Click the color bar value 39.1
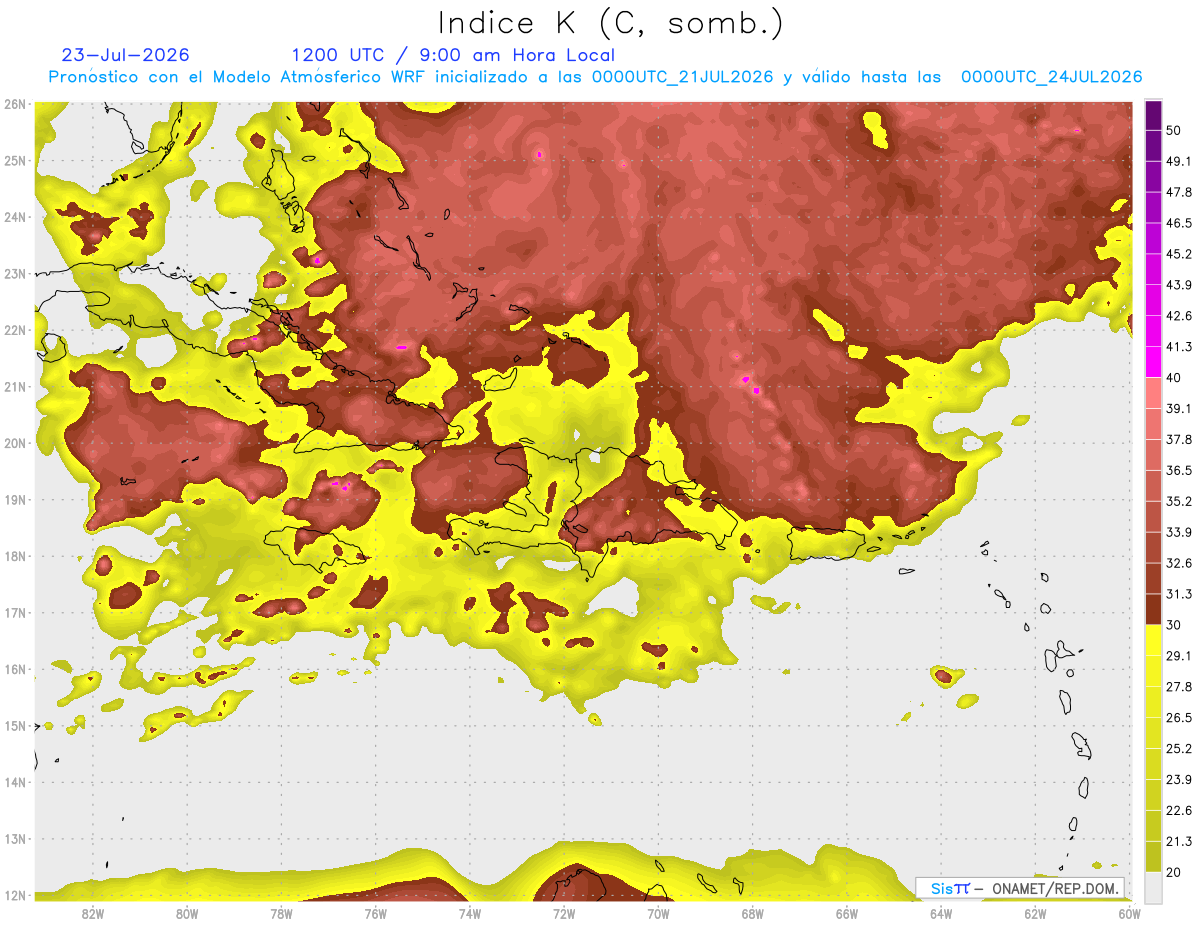This screenshot has width=1200, height=927. [1178, 409]
